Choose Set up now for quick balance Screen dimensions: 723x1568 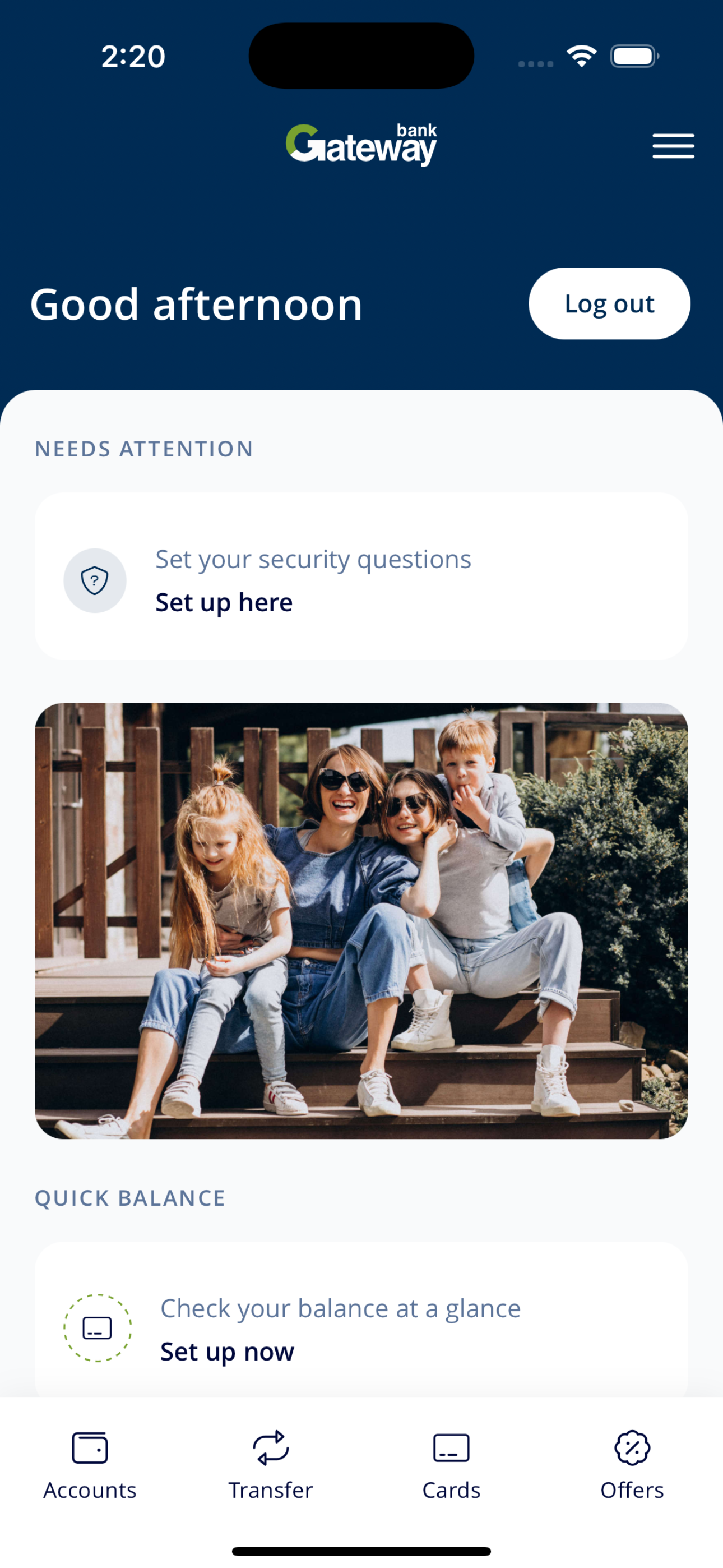pyautogui.click(x=227, y=1352)
